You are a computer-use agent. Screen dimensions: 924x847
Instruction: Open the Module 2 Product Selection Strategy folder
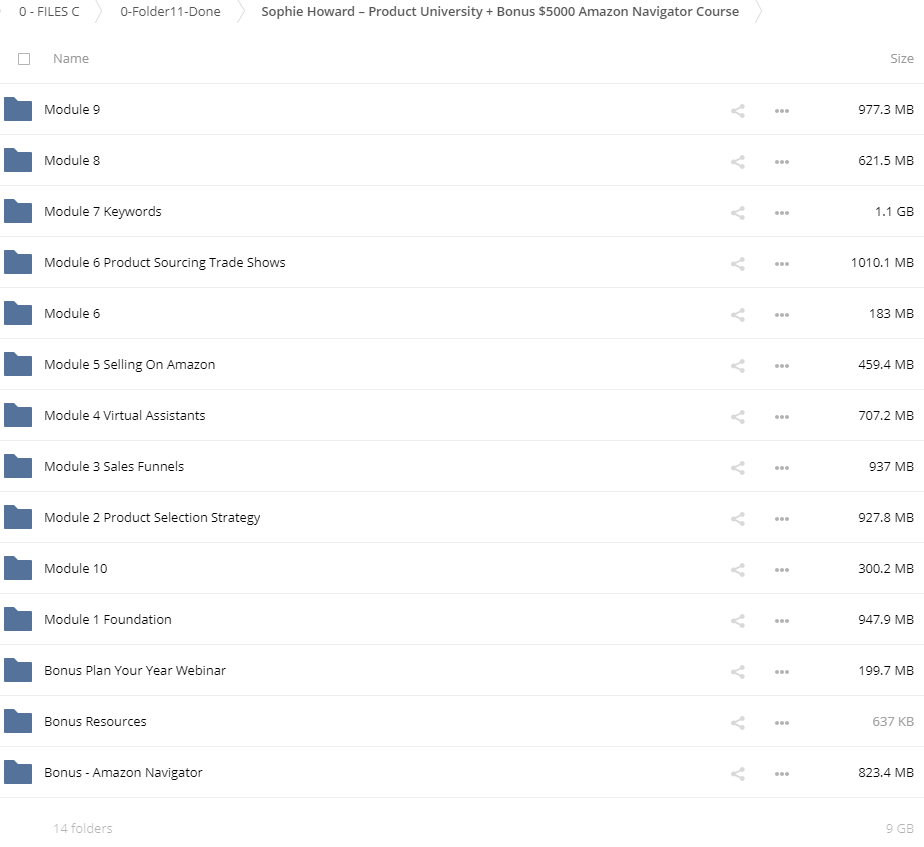152,518
